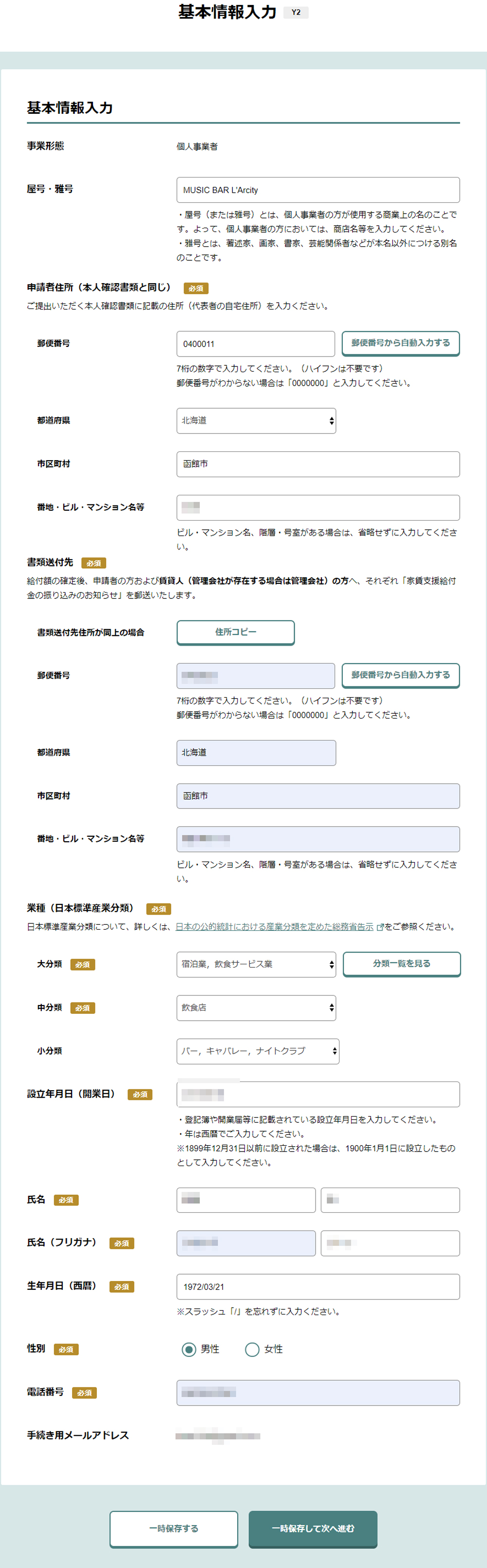The height and width of the screenshot is (1568, 487).
Task: Open 小分類 dropdown showing バー，キャバレー，ナイトクラブ
Action: click(x=258, y=1051)
